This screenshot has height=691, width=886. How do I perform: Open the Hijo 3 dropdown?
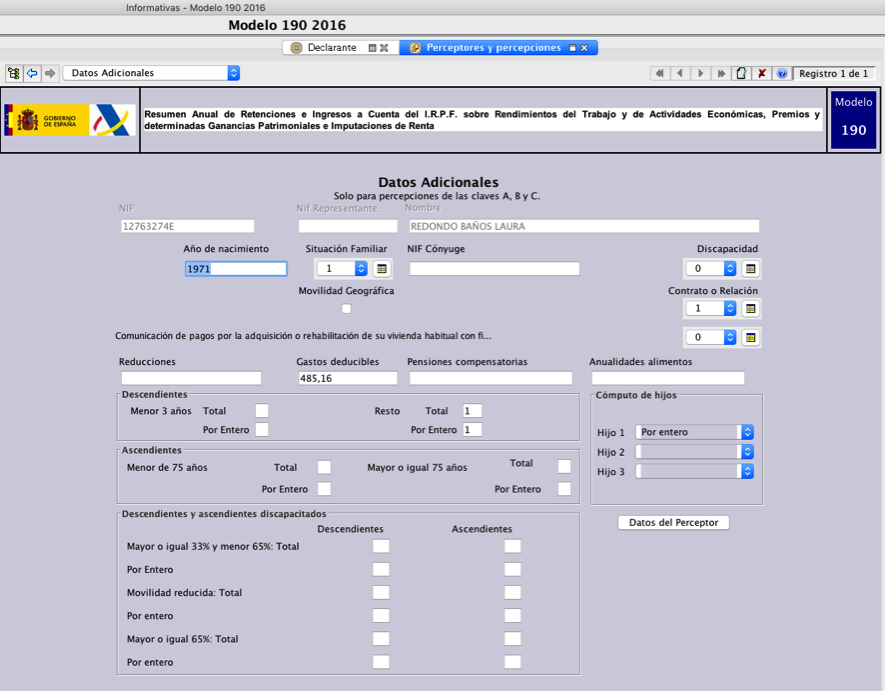(694, 471)
